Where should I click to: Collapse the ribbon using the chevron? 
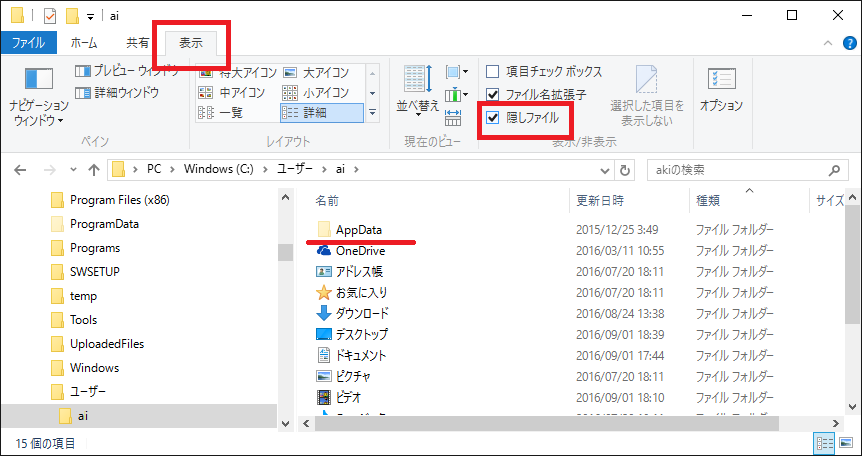point(827,43)
